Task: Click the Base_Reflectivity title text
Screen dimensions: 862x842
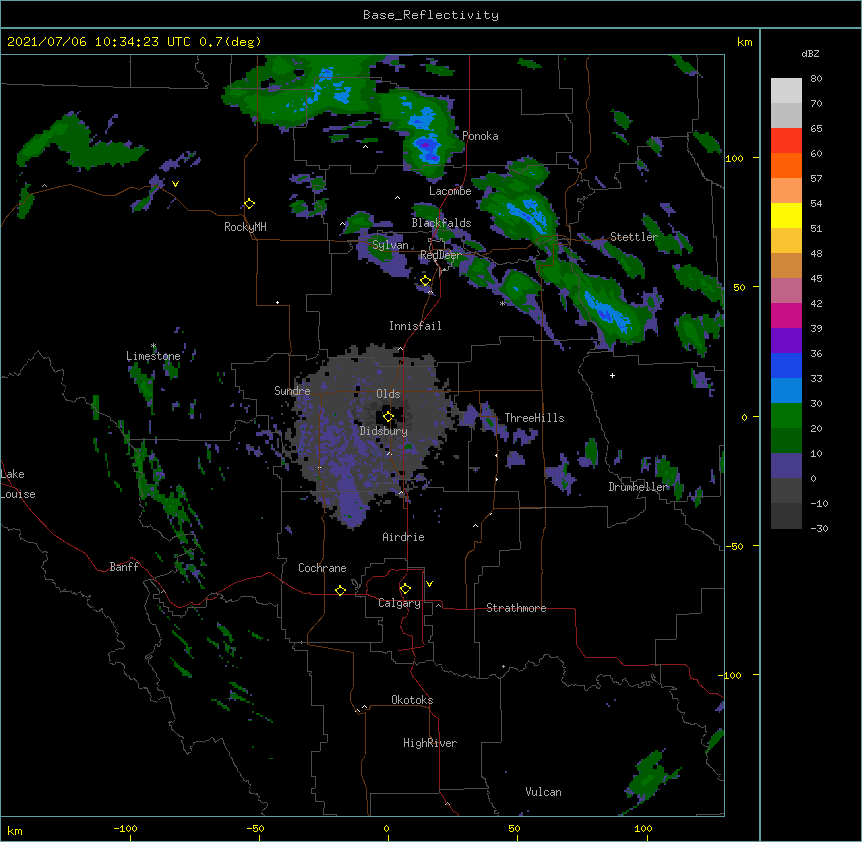Action: click(x=431, y=15)
